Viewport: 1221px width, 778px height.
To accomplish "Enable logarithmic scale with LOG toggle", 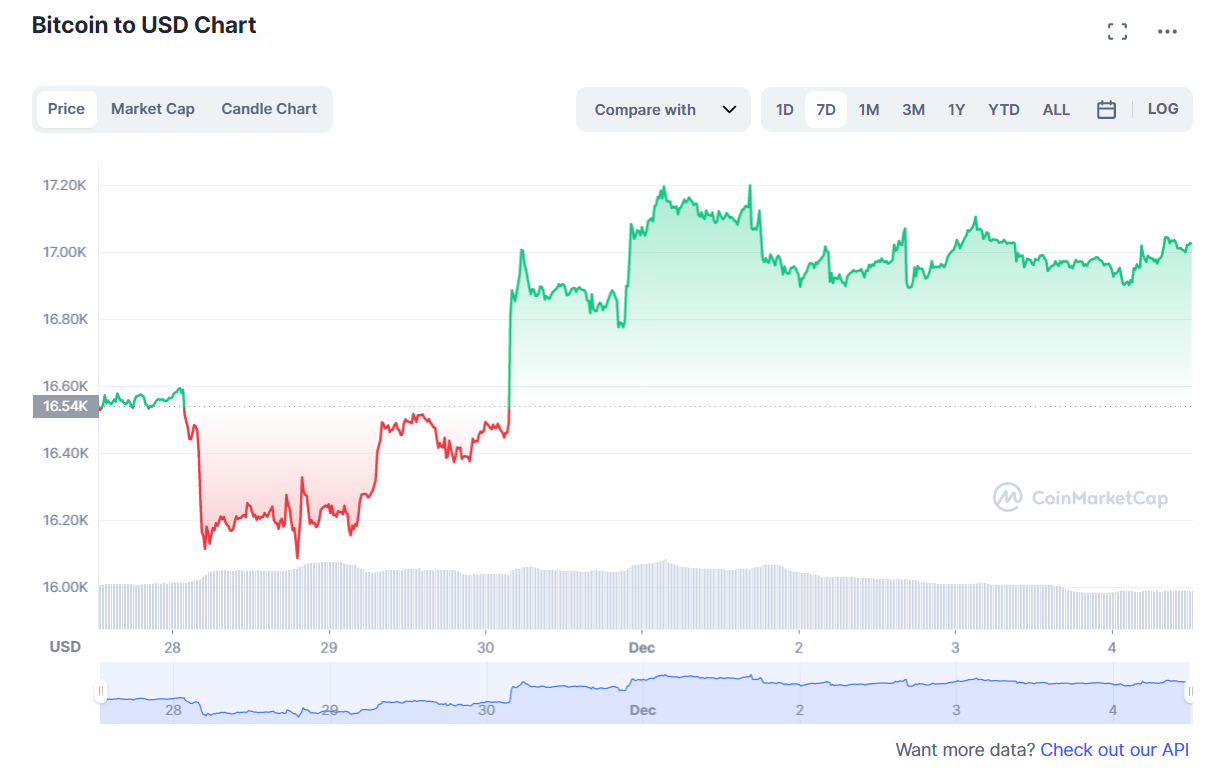I will tap(1163, 109).
